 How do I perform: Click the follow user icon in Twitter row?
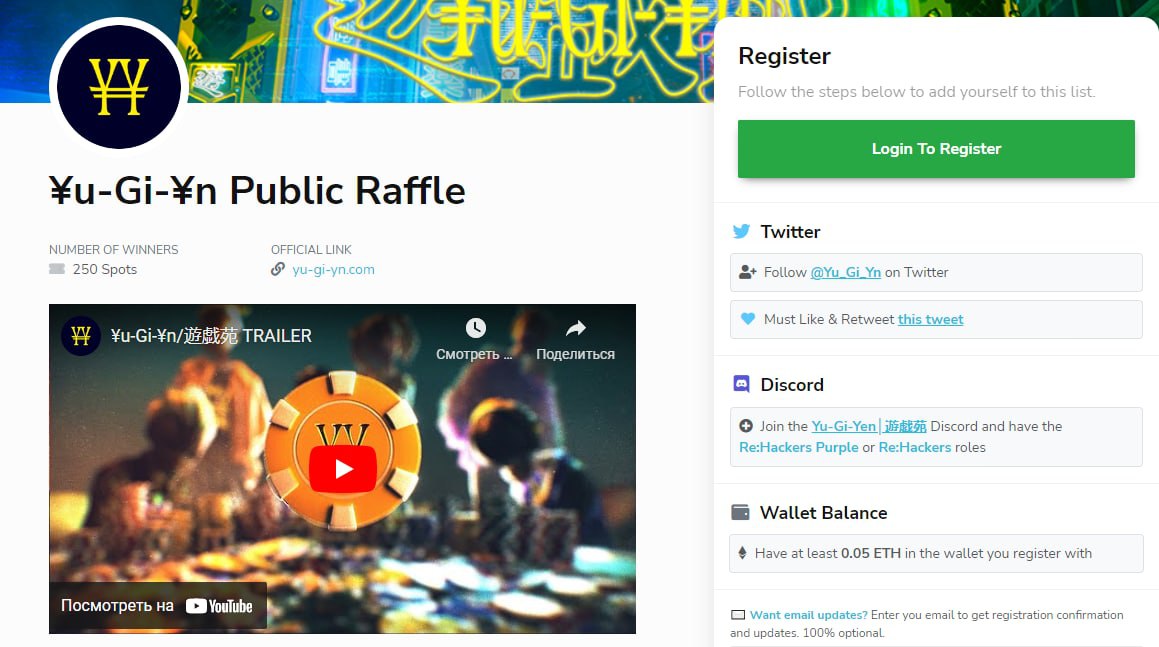747,272
